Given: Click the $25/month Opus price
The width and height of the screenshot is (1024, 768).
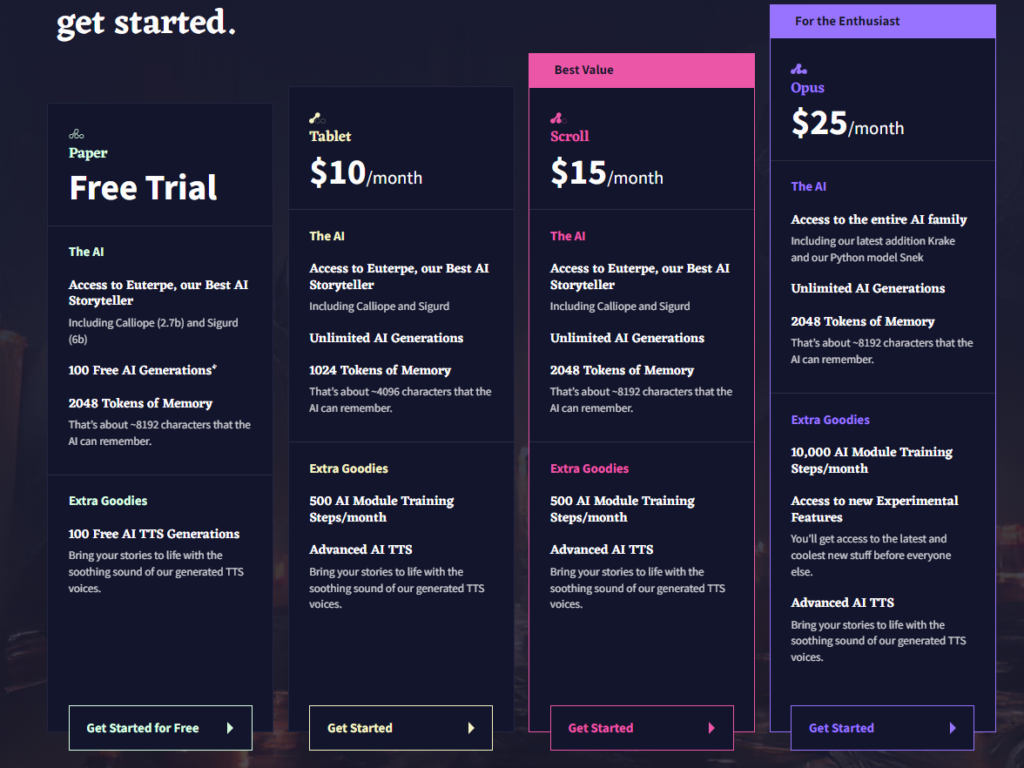Looking at the screenshot, I should [848, 123].
